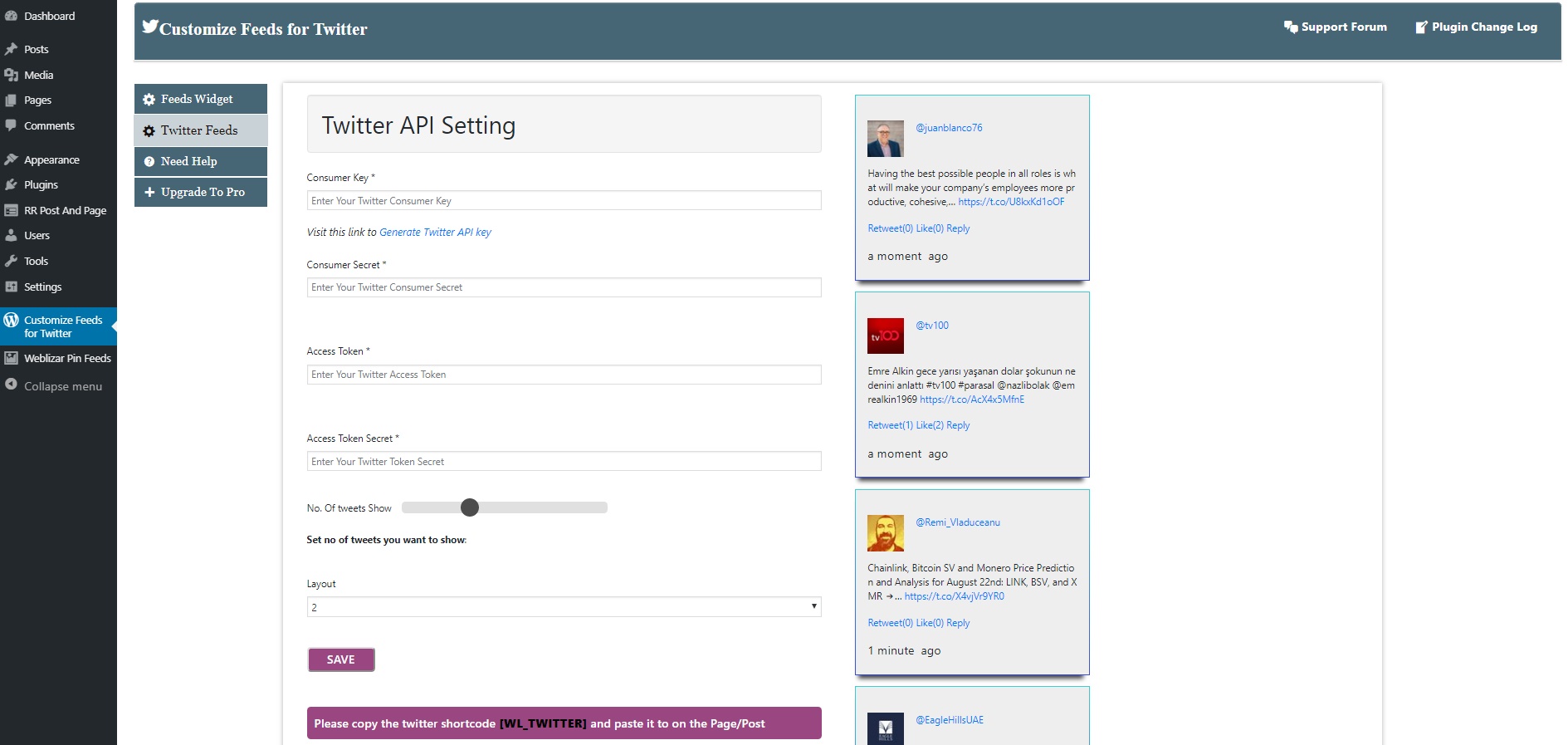Click the Dashboard gauge icon
Screen dimensions: 1568x745
click(x=11, y=16)
